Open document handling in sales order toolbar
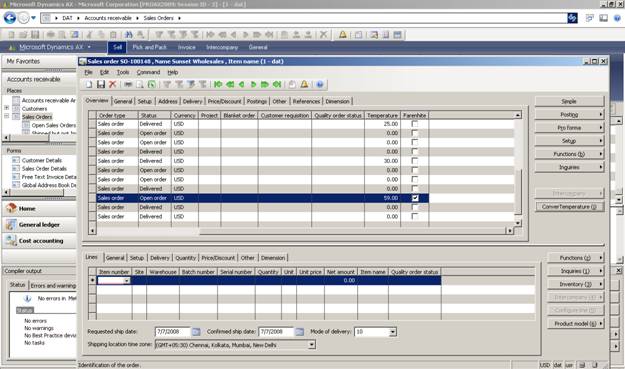This screenshot has height=369, width=625. tap(292, 84)
